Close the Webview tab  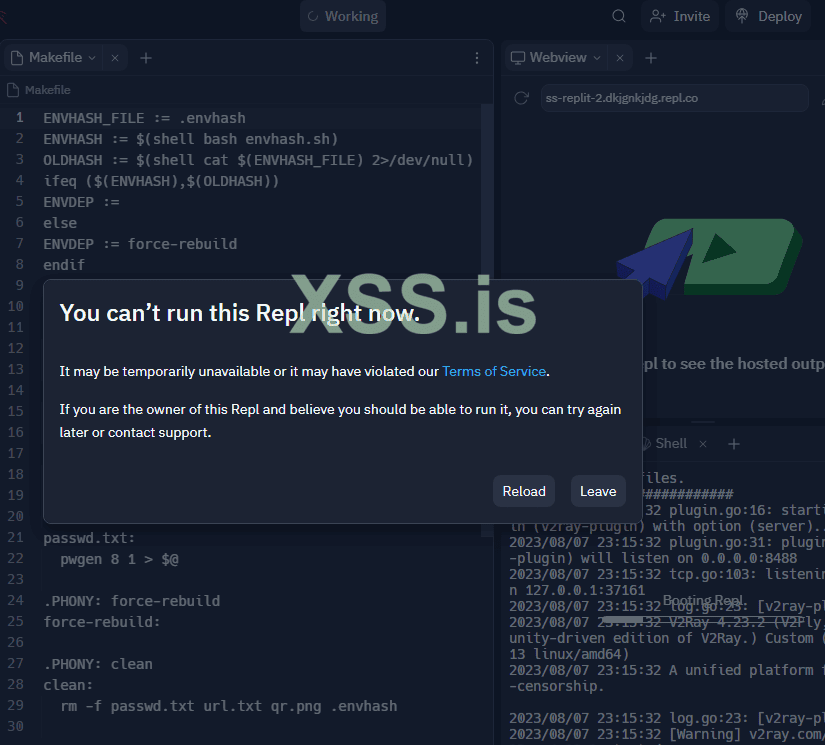[620, 58]
